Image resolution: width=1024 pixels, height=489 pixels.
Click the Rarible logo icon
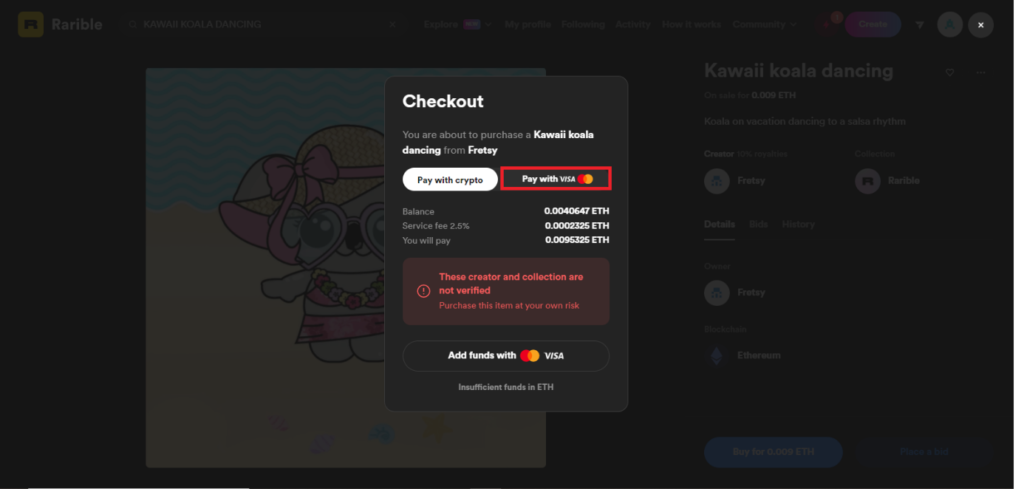(31, 25)
